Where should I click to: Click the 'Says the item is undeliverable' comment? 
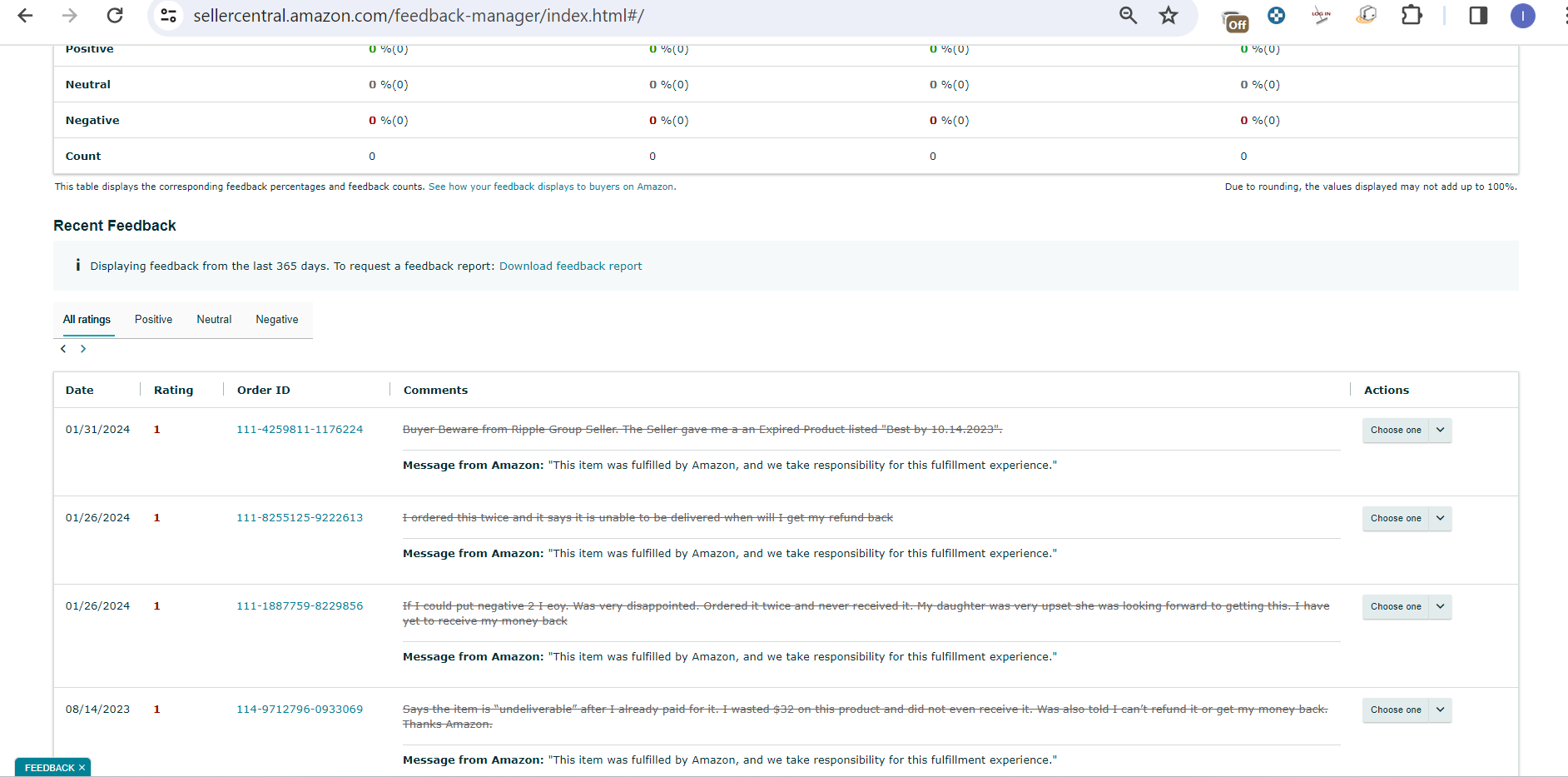pos(866,717)
